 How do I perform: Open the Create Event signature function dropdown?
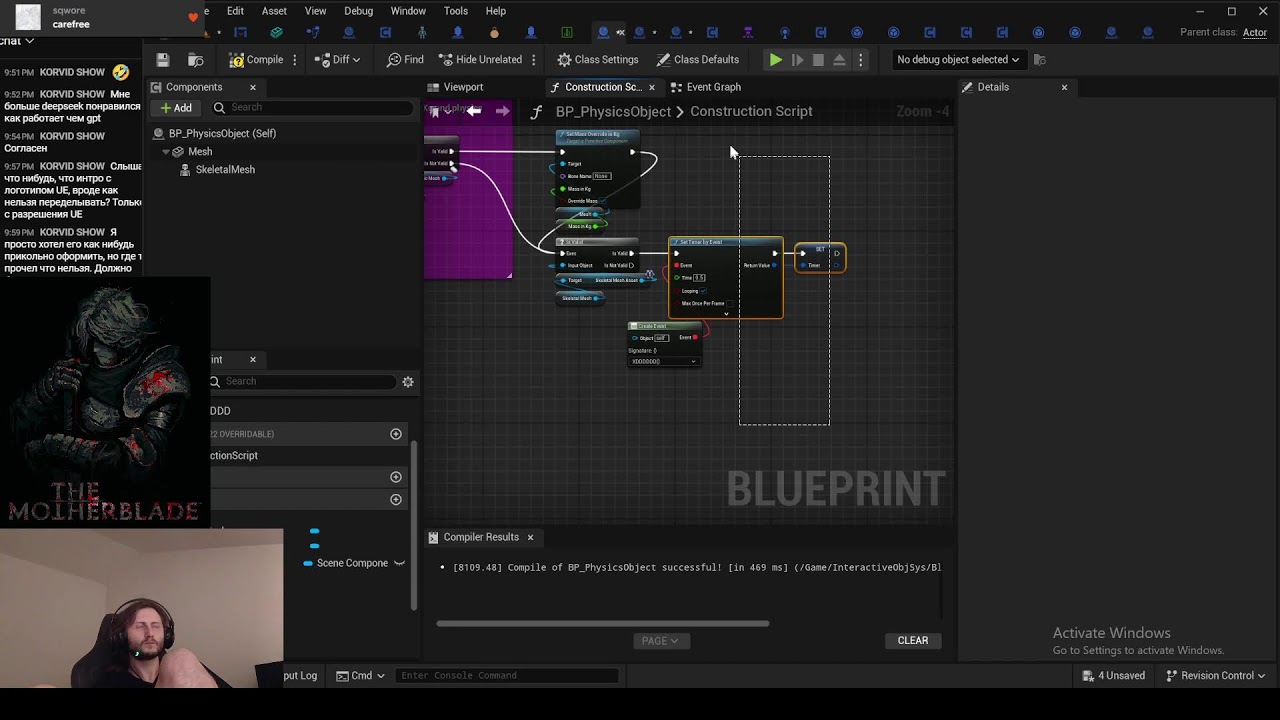(x=664, y=361)
